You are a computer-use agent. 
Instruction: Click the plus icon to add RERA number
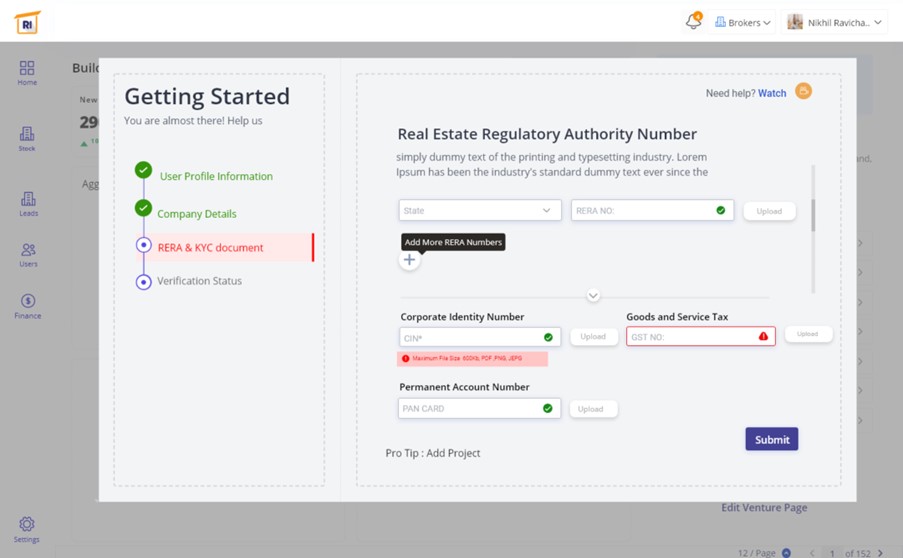(409, 260)
